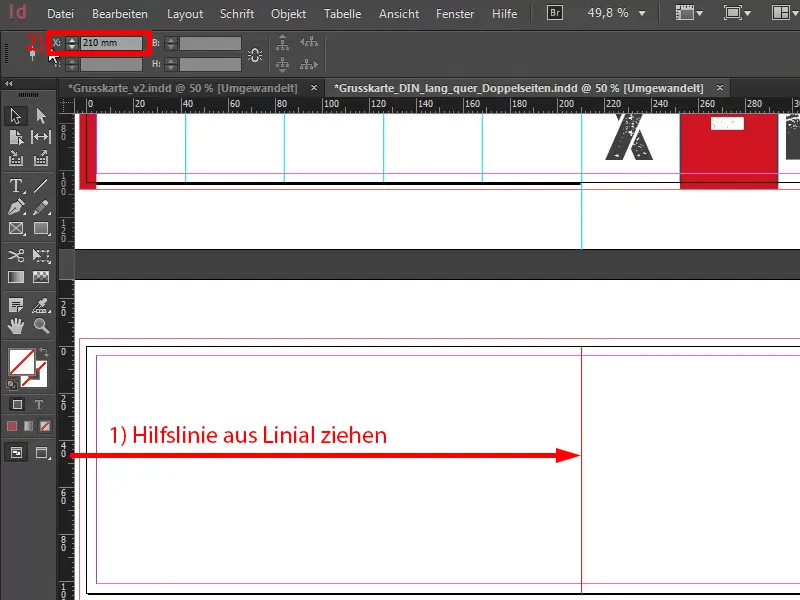Select the Eyedropper tool

coord(41,305)
